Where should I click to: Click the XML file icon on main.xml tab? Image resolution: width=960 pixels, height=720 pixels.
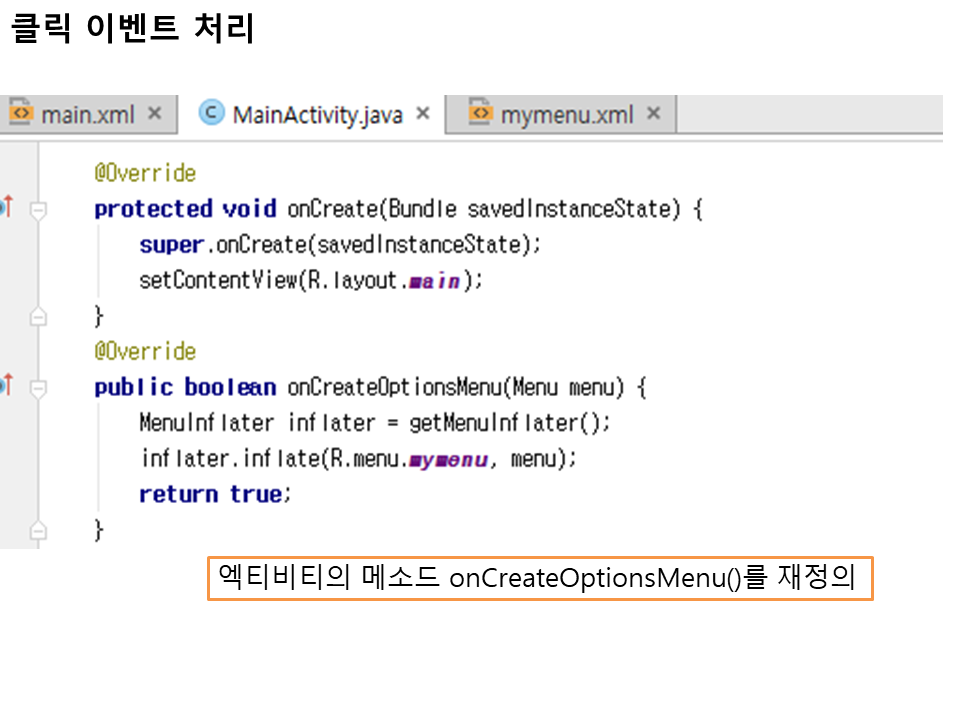(x=21, y=113)
